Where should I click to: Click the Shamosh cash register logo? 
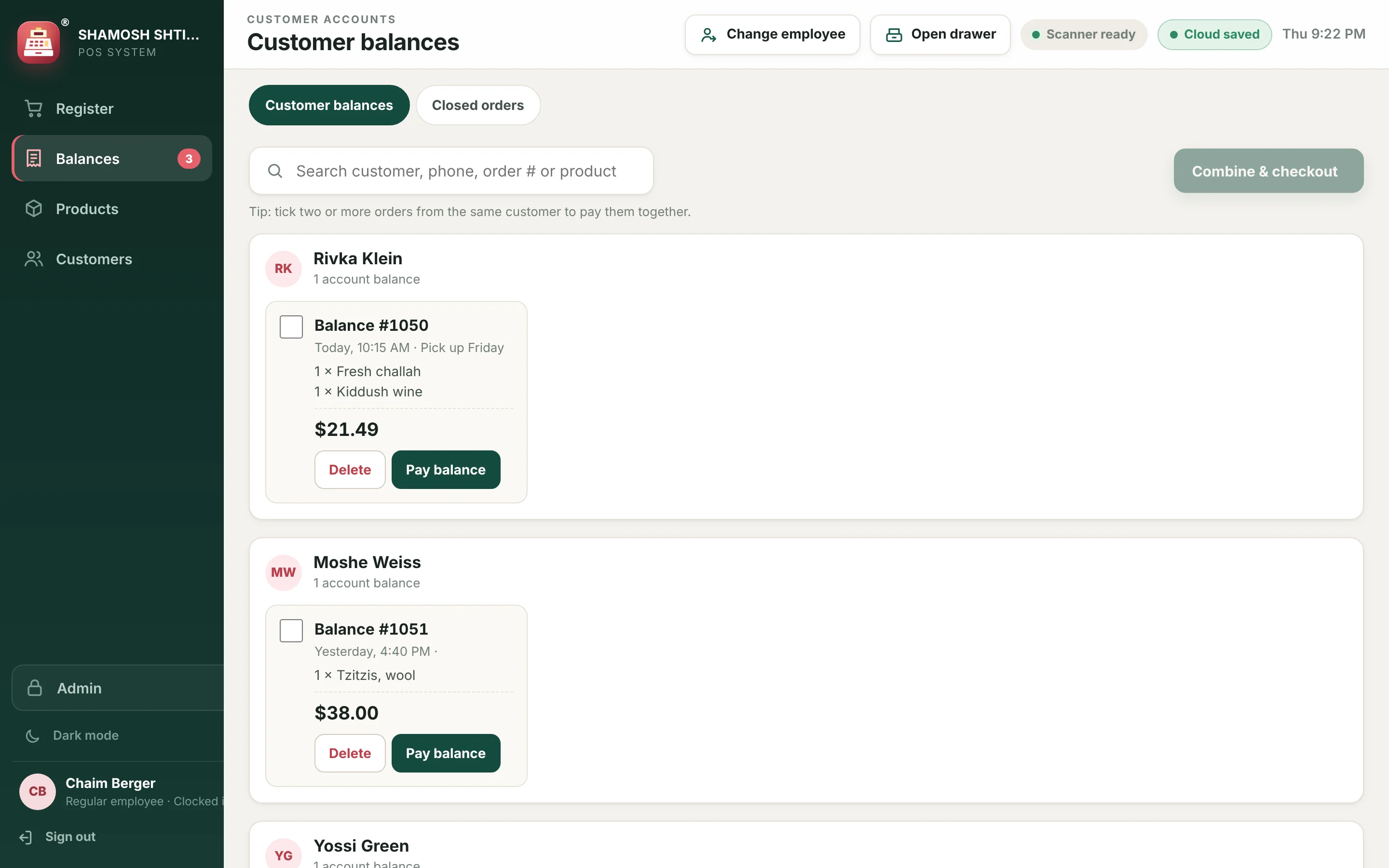tap(39, 42)
